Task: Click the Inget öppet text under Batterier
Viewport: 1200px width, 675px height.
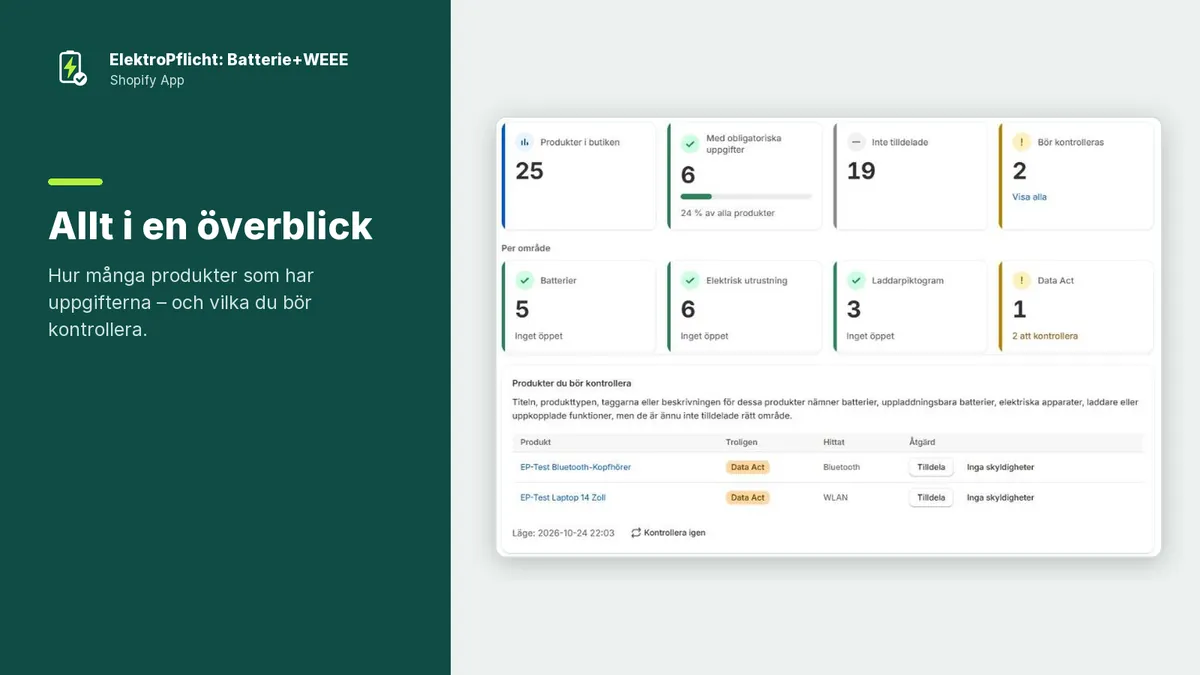Action: (539, 336)
